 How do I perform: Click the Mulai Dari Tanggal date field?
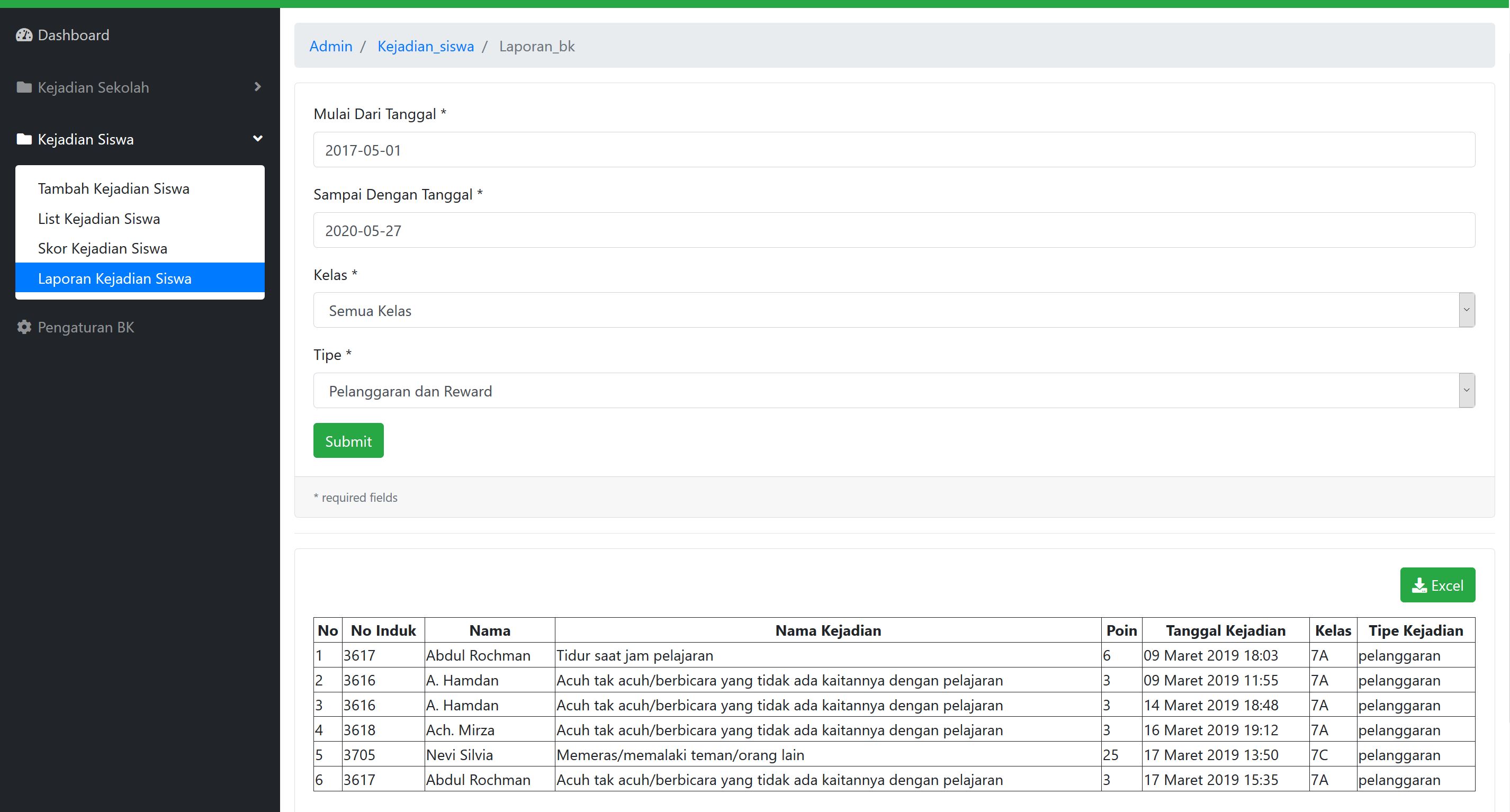894,149
